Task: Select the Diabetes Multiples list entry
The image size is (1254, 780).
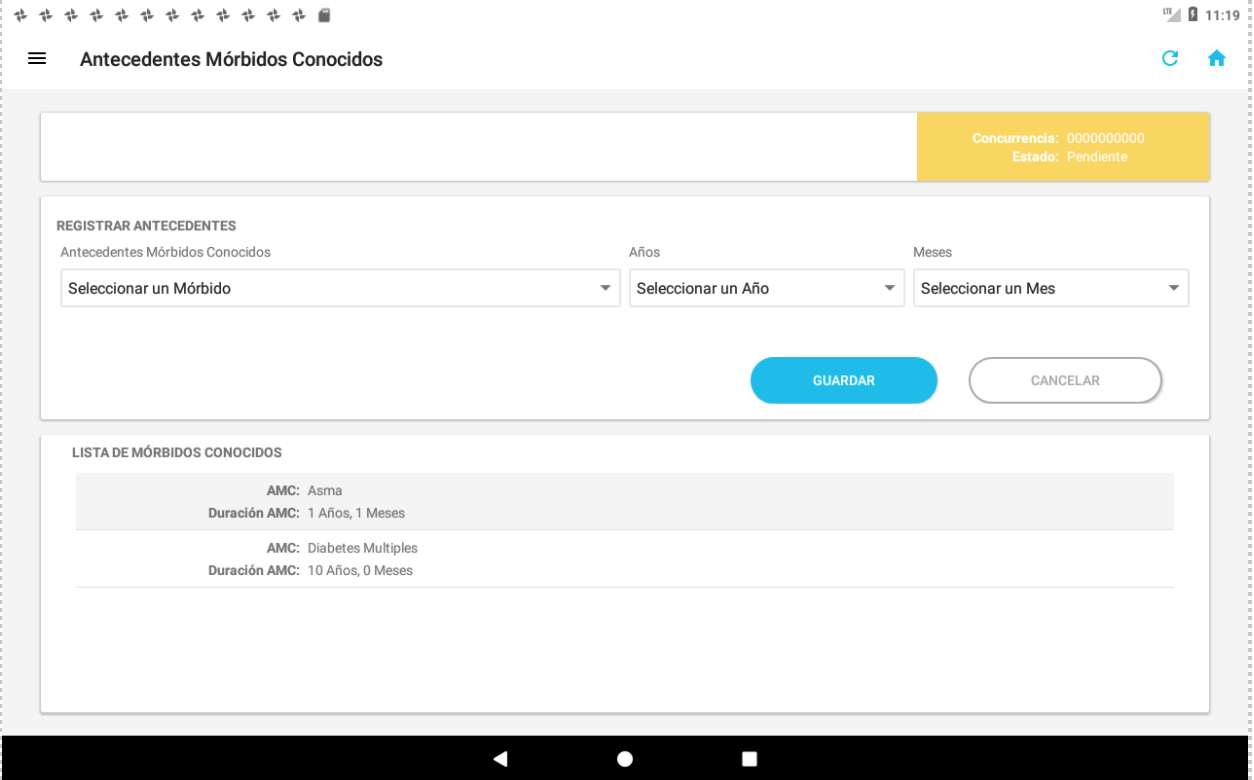Action: 624,559
